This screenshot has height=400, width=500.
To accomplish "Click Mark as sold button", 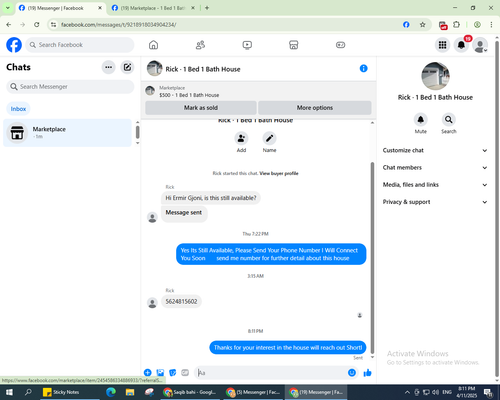I will click(x=201, y=108).
